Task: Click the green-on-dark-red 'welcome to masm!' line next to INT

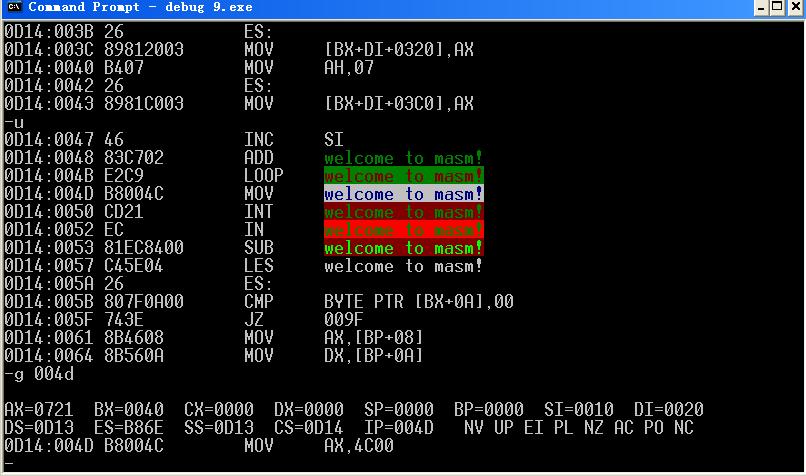Action: point(404,212)
